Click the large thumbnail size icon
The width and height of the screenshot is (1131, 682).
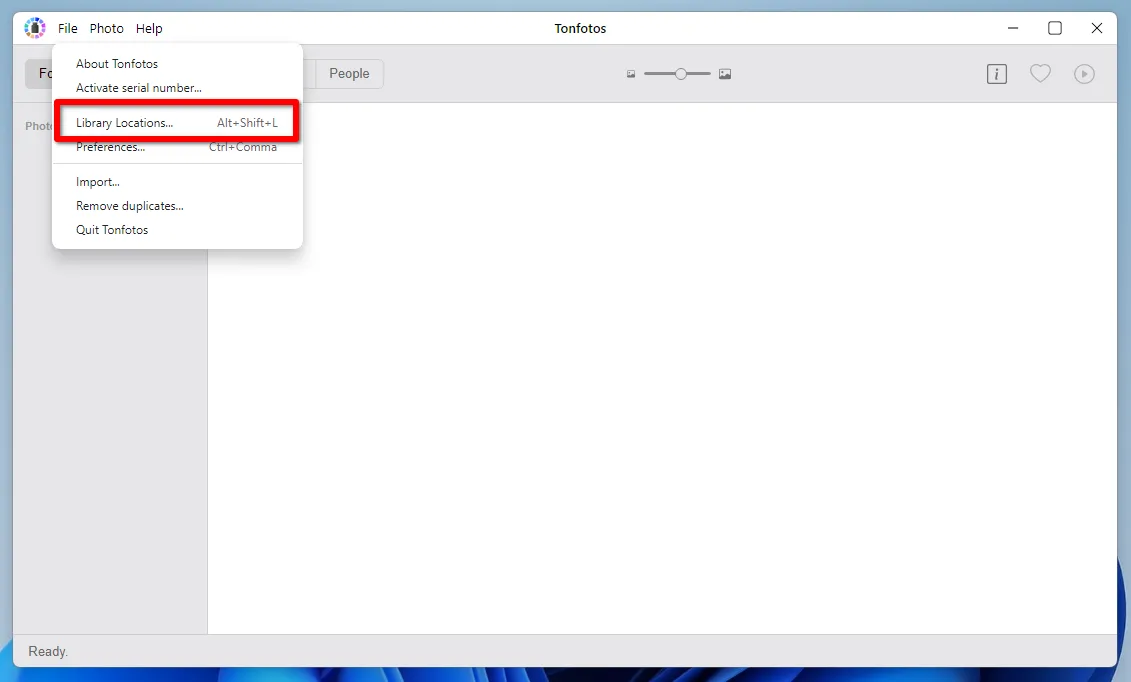point(725,74)
